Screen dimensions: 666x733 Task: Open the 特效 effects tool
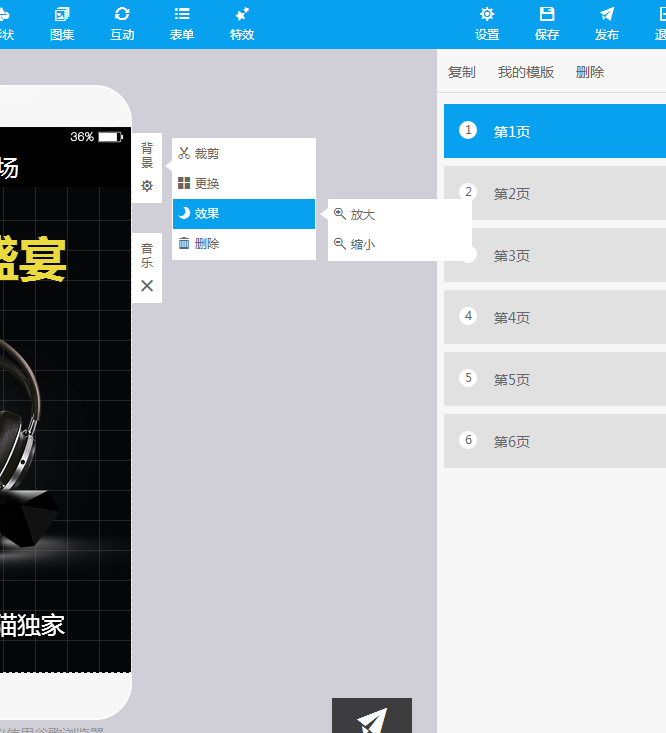pyautogui.click(x=242, y=24)
